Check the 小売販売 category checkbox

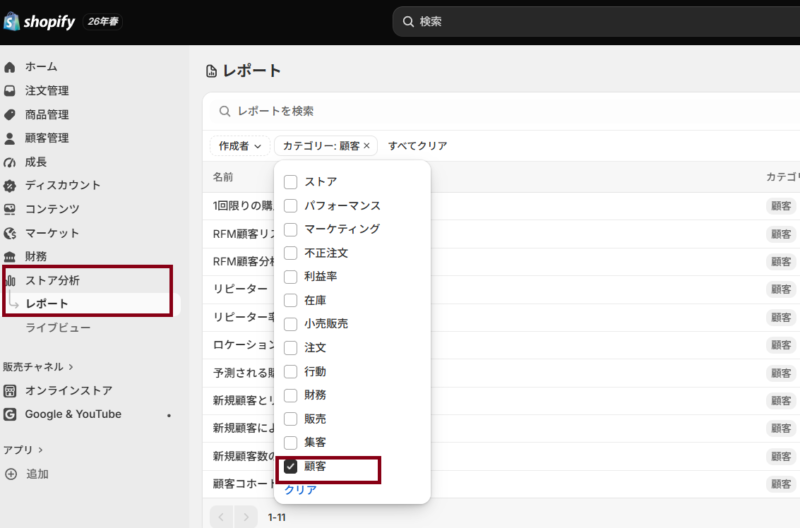[x=290, y=324]
